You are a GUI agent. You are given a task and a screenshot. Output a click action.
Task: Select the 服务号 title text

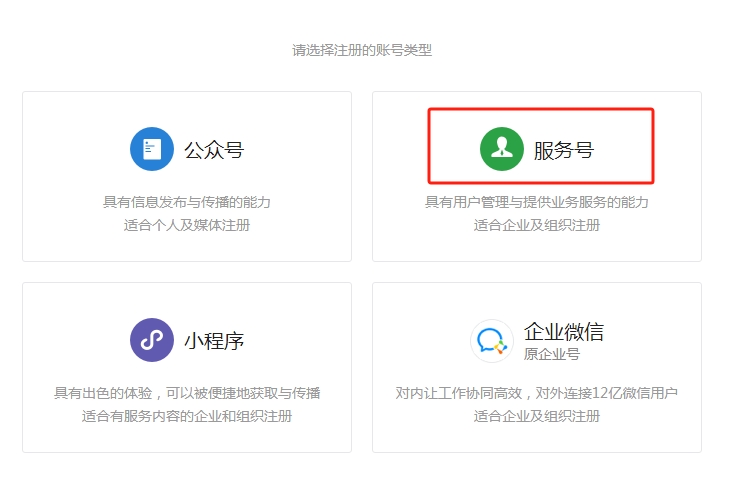click(x=564, y=151)
